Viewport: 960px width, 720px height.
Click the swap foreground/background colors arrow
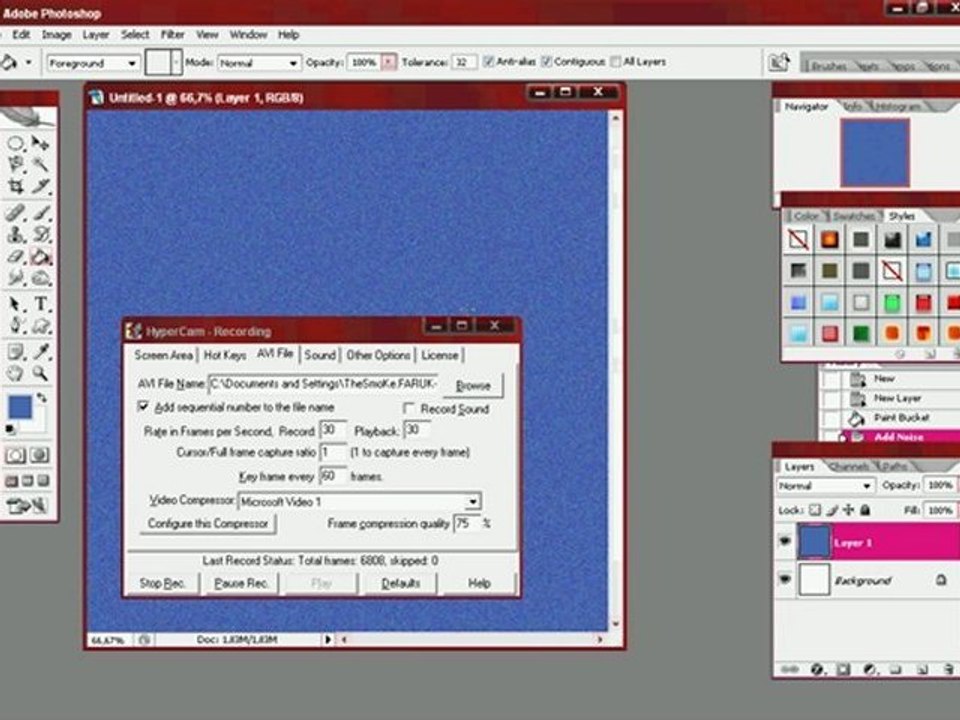click(x=42, y=398)
